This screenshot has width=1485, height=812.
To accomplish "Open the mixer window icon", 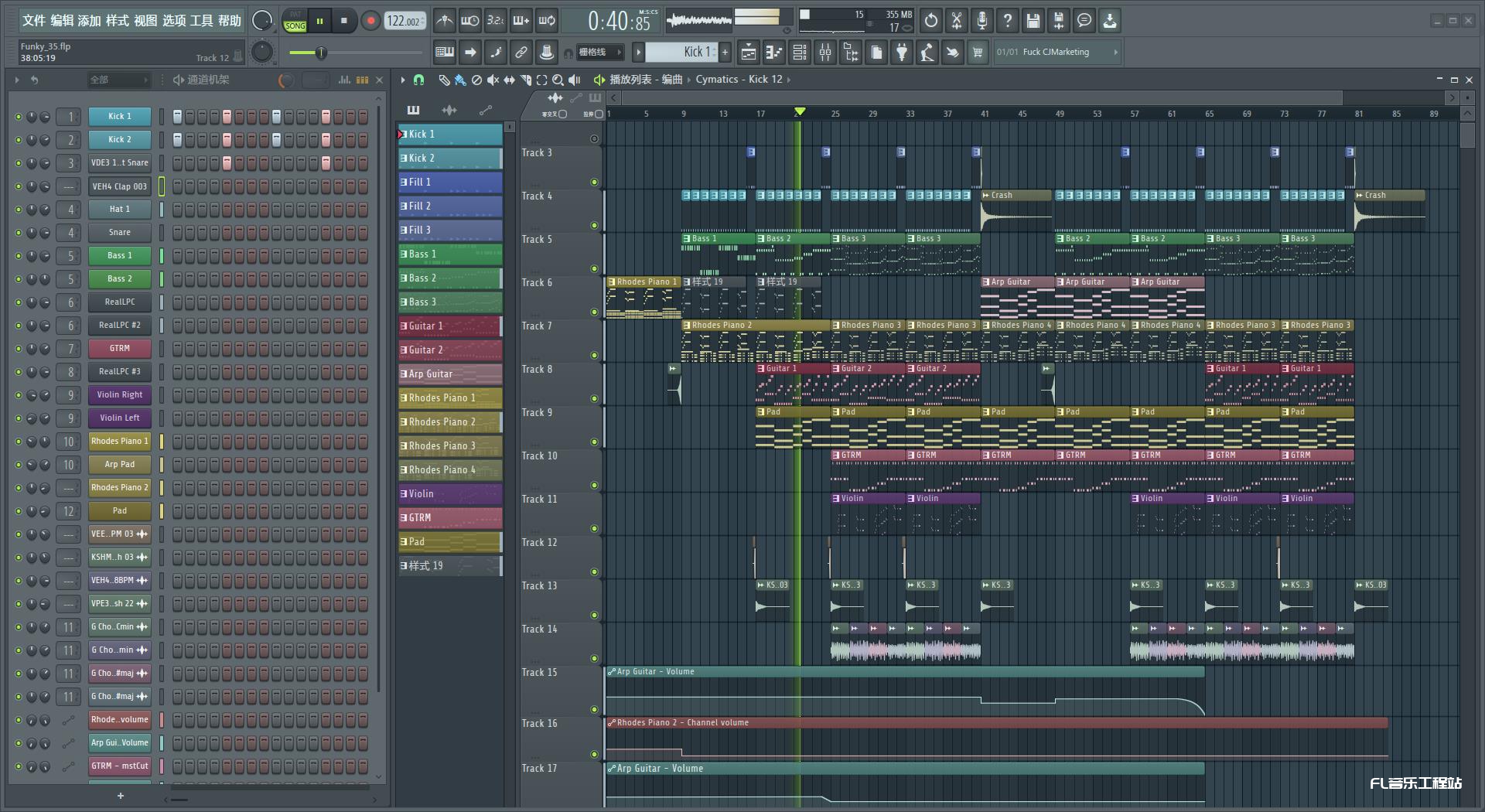I will pyautogui.click(x=825, y=53).
